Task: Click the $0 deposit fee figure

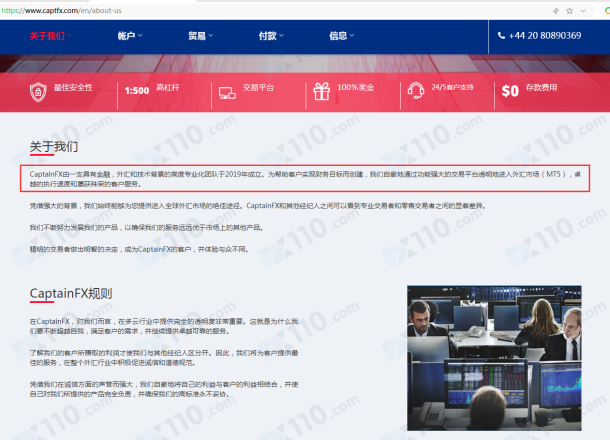Action: pos(510,91)
